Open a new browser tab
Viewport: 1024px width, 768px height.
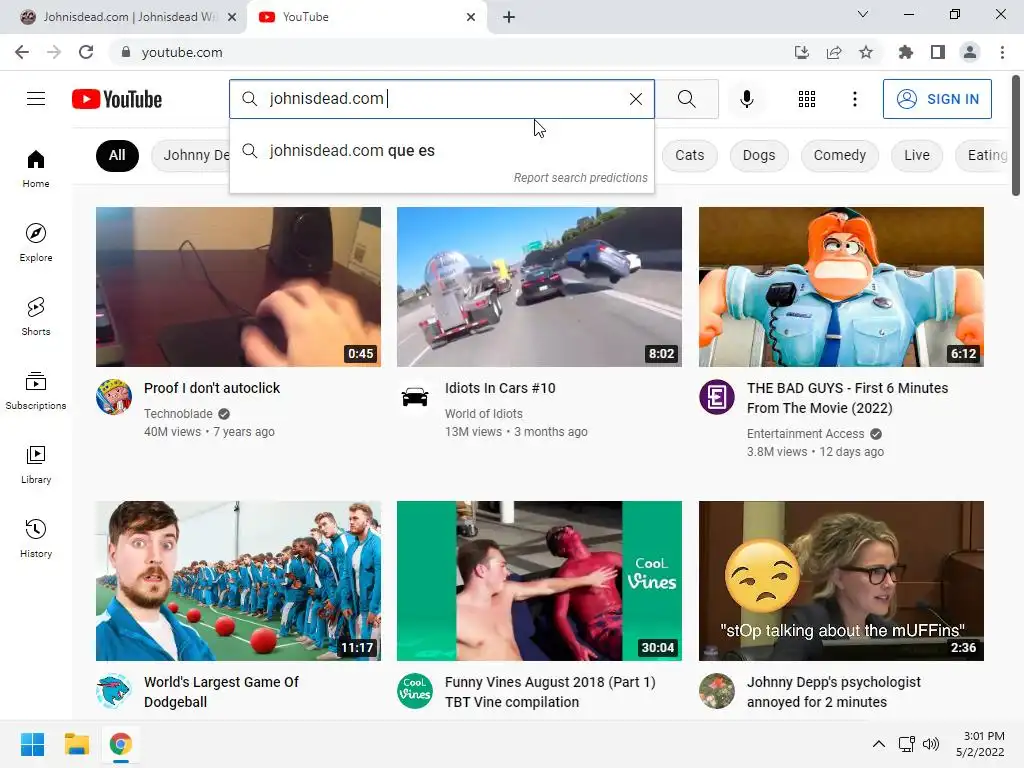pyautogui.click(x=509, y=17)
